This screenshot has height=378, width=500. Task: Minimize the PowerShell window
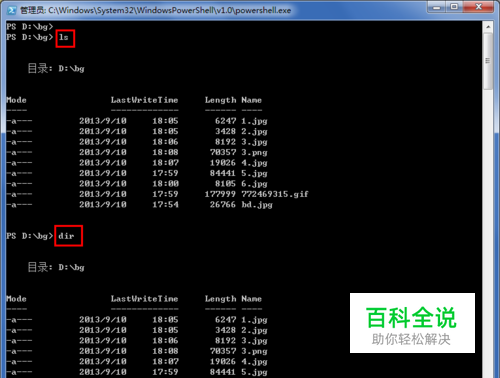(436, 7)
